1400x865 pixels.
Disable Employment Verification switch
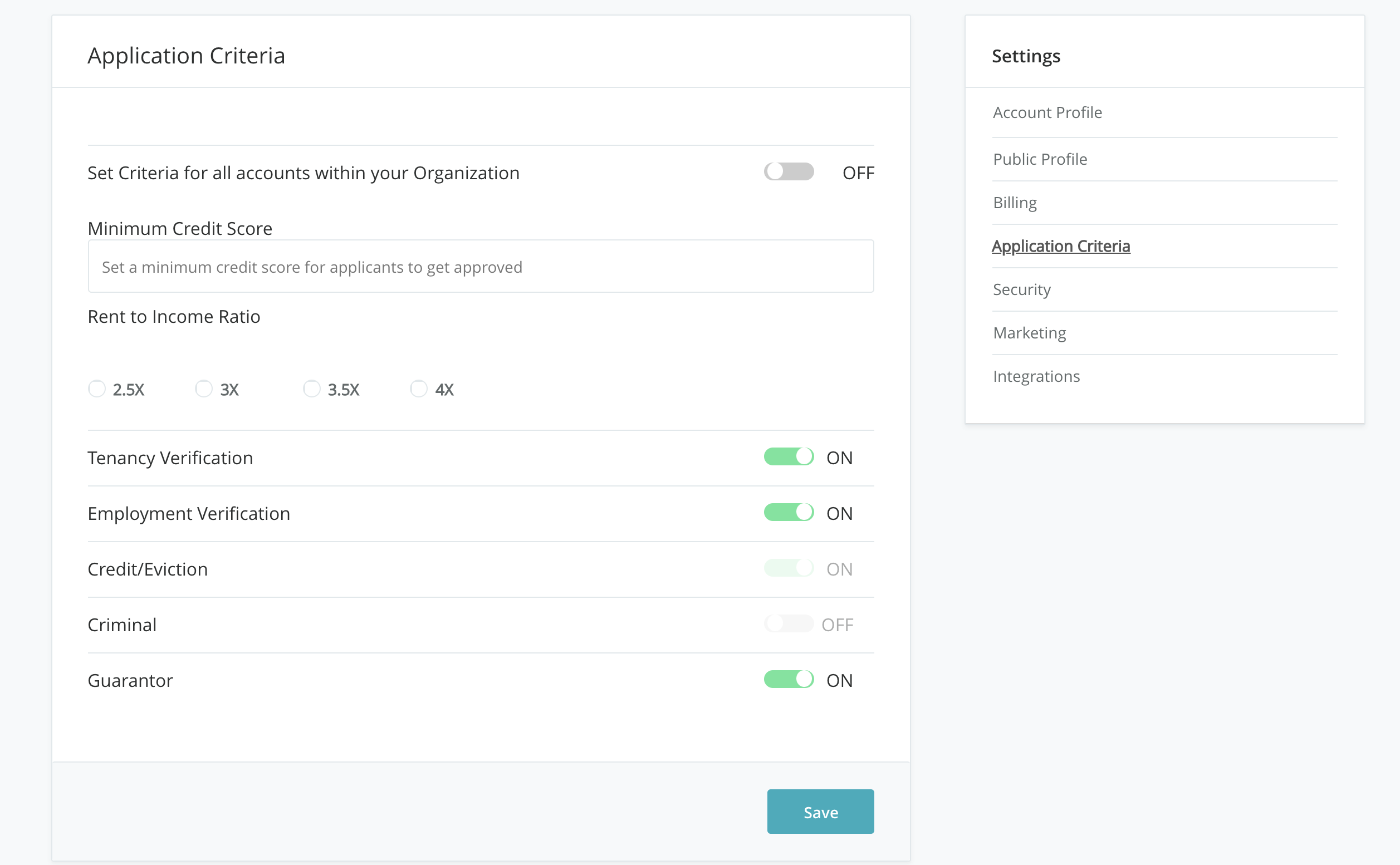click(x=788, y=512)
